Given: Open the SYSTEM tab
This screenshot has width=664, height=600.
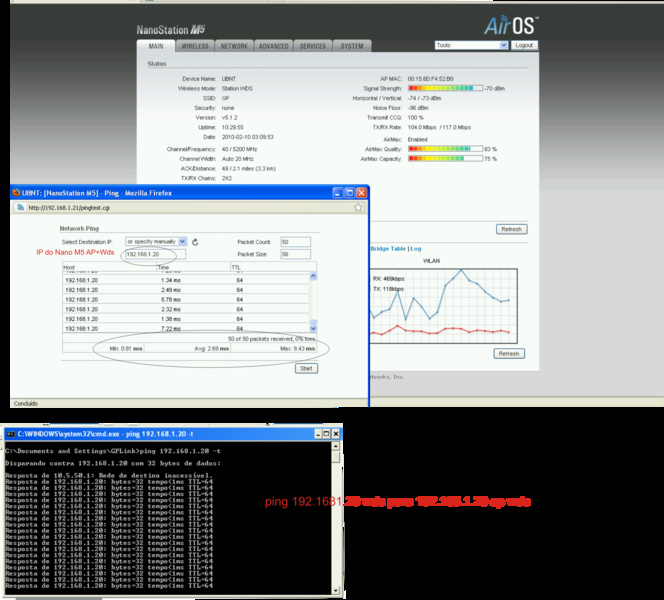Looking at the screenshot, I should [x=352, y=46].
